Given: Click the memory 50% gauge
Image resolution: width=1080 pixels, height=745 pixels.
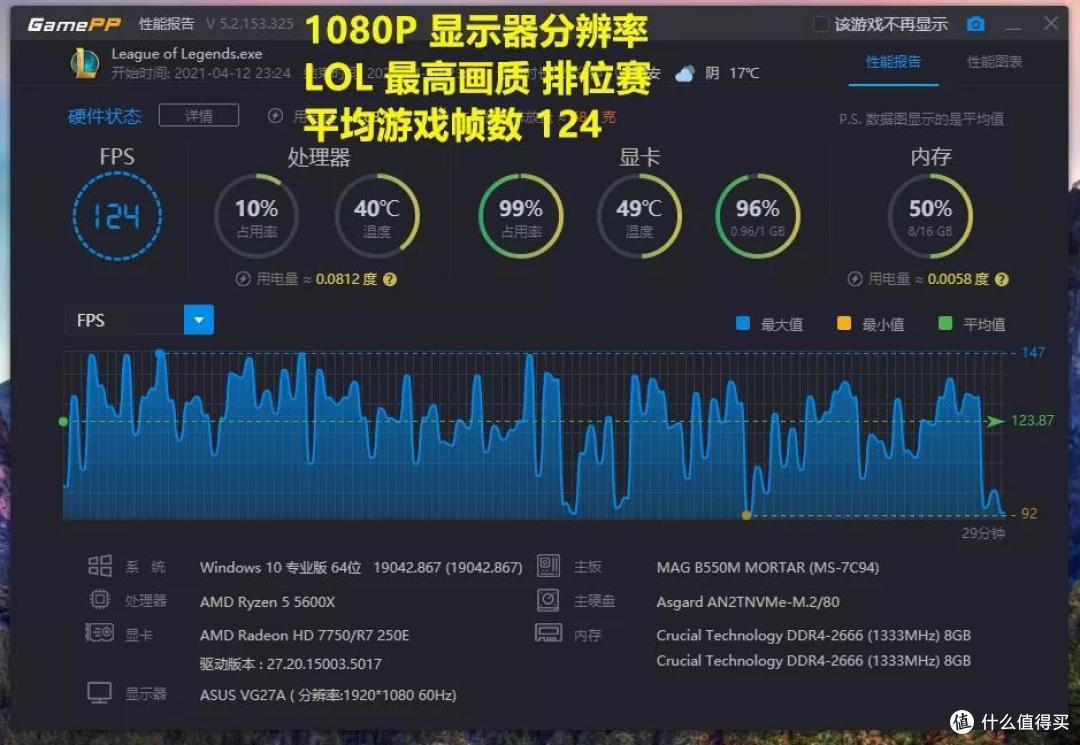Looking at the screenshot, I should (x=931, y=216).
